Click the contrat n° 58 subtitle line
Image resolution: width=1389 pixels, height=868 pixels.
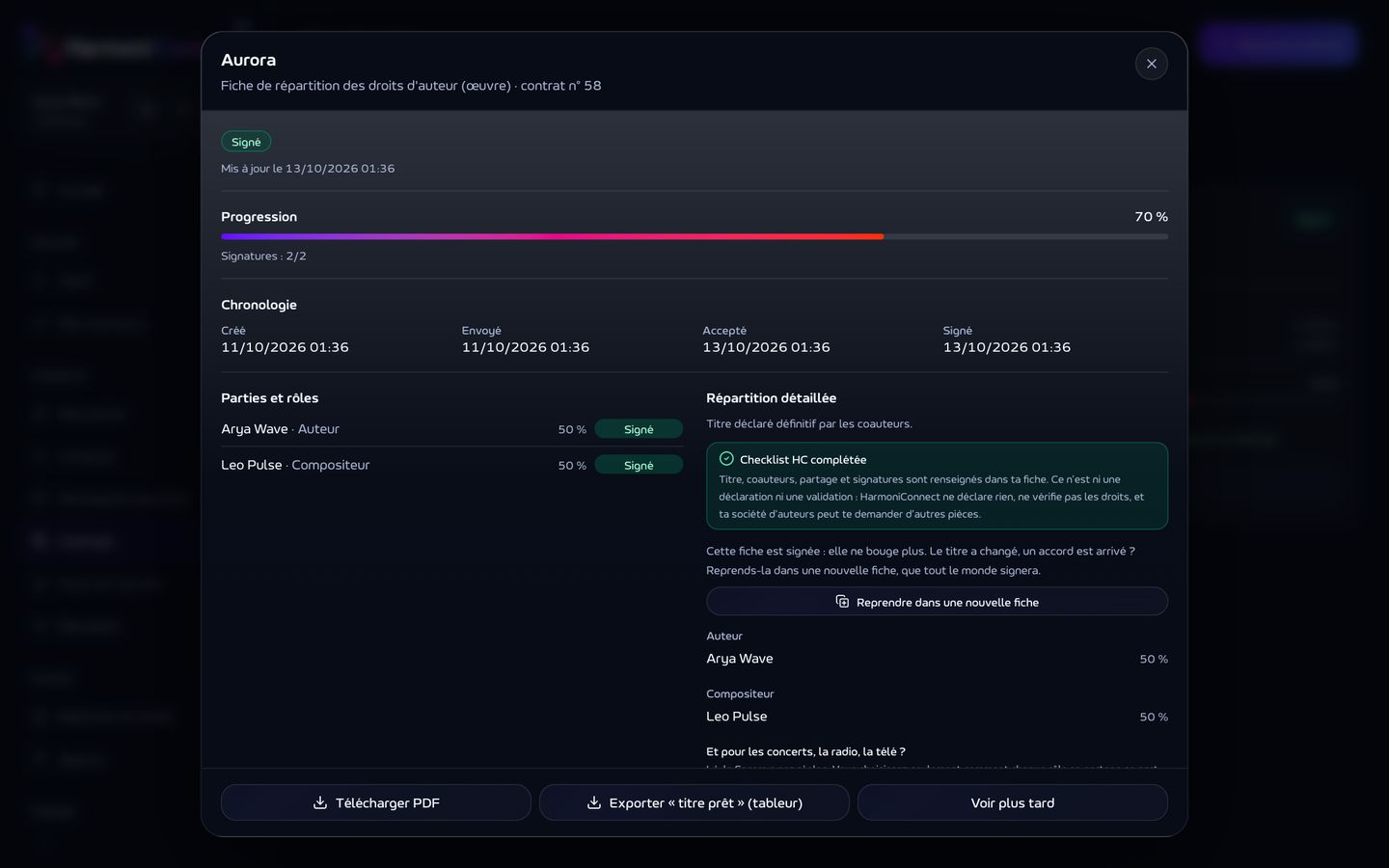click(x=411, y=86)
